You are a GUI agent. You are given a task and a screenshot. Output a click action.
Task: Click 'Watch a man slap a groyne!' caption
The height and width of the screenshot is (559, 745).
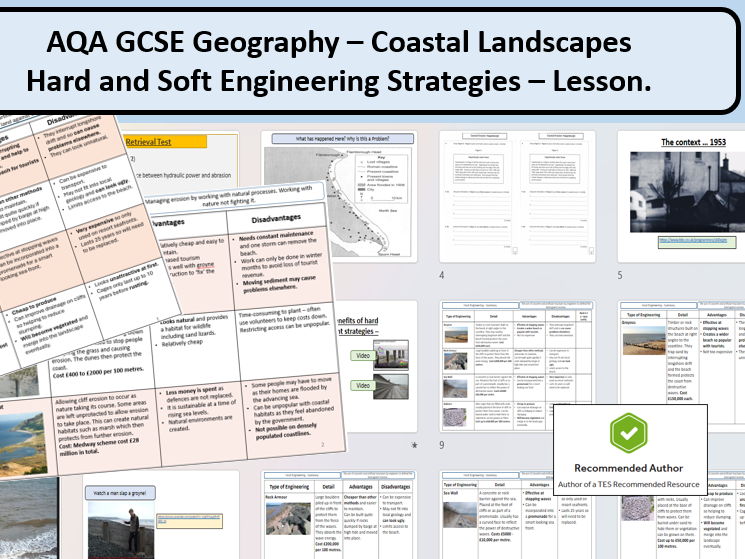pyautogui.click(x=120, y=493)
